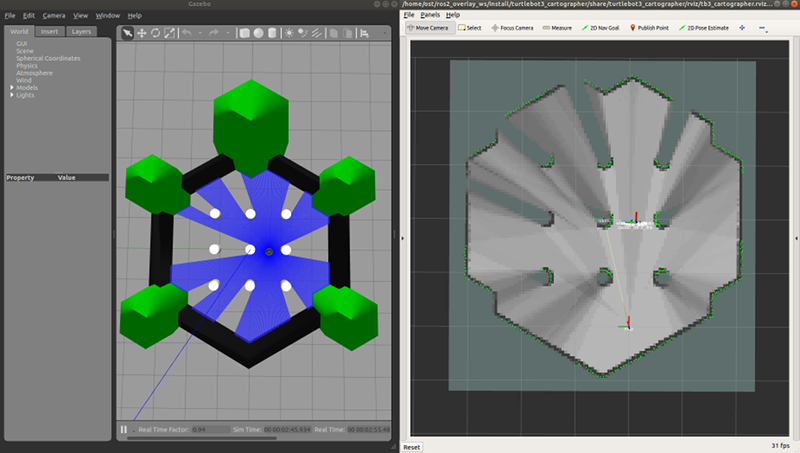Add a point light from toolbar
This screenshot has height=453, width=800.
289,33
